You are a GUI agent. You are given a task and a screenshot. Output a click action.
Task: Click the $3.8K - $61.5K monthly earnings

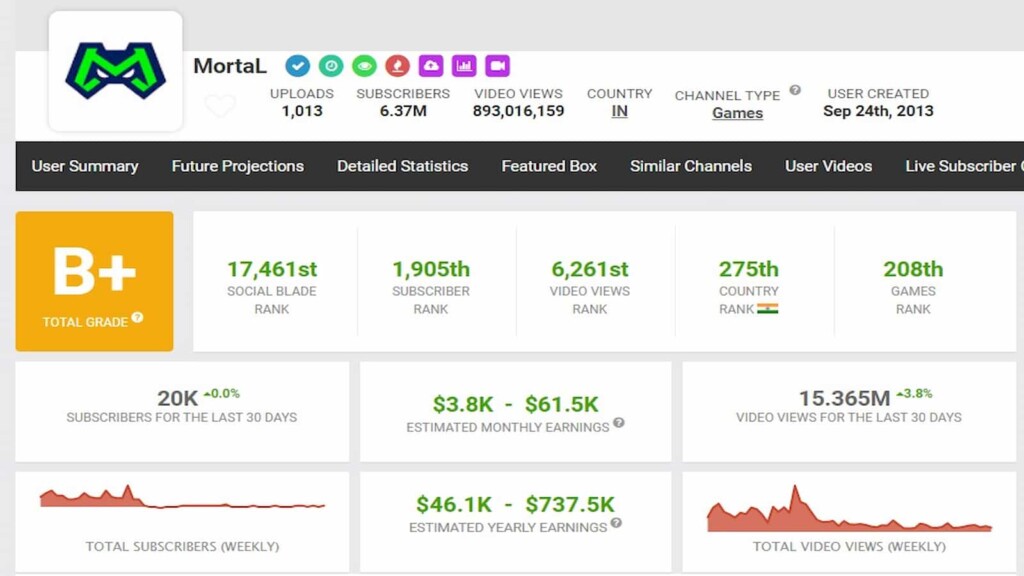tap(515, 404)
